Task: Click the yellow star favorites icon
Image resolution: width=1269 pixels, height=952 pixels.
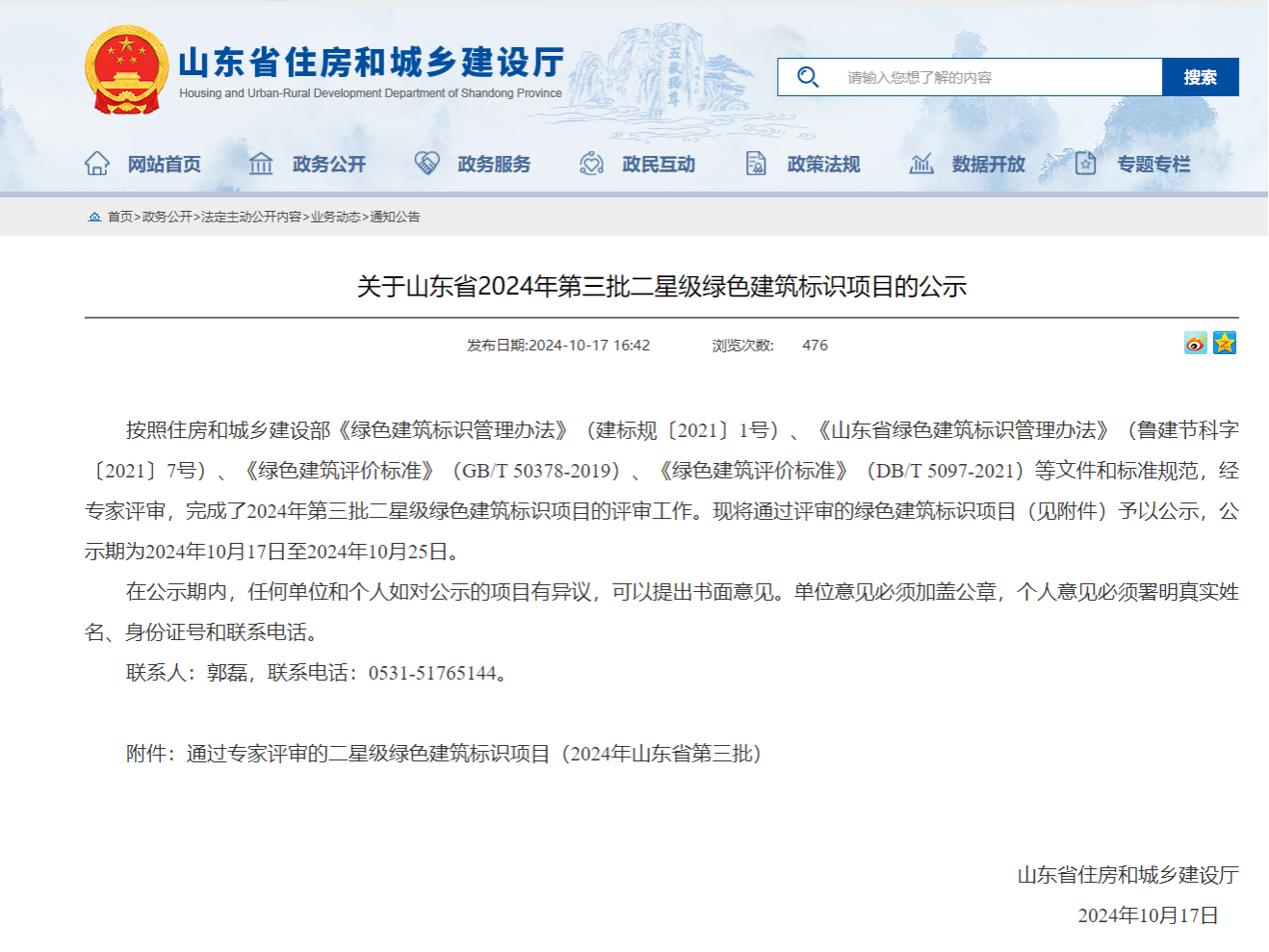Action: point(1224,344)
